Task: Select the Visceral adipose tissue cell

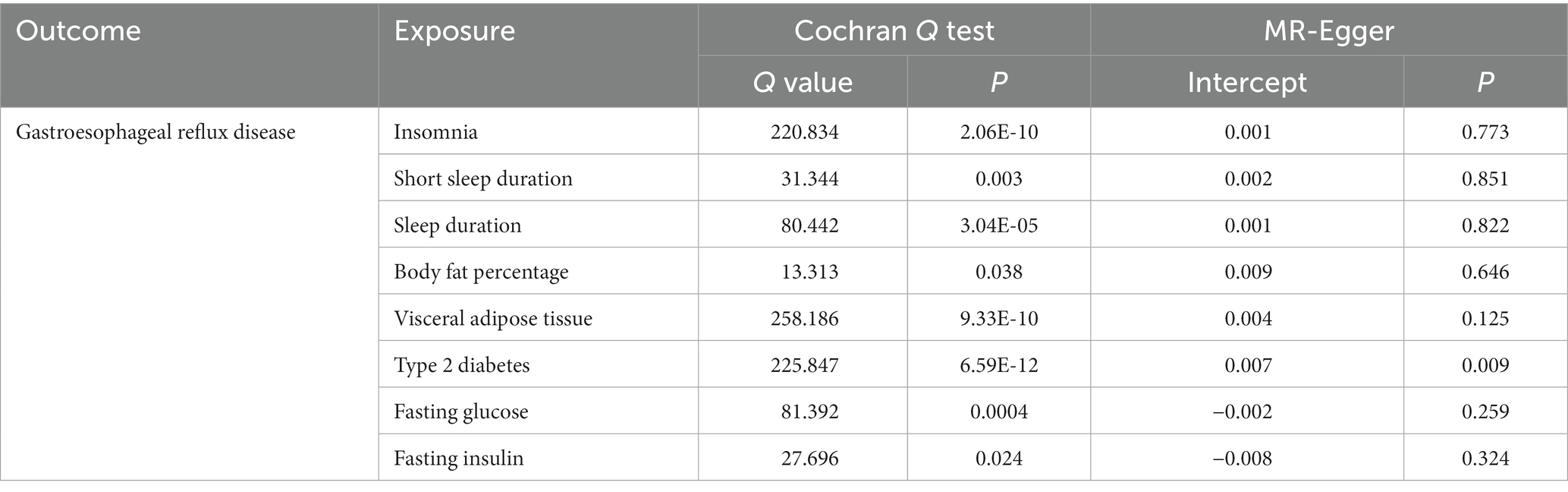Action: pyautogui.click(x=492, y=318)
